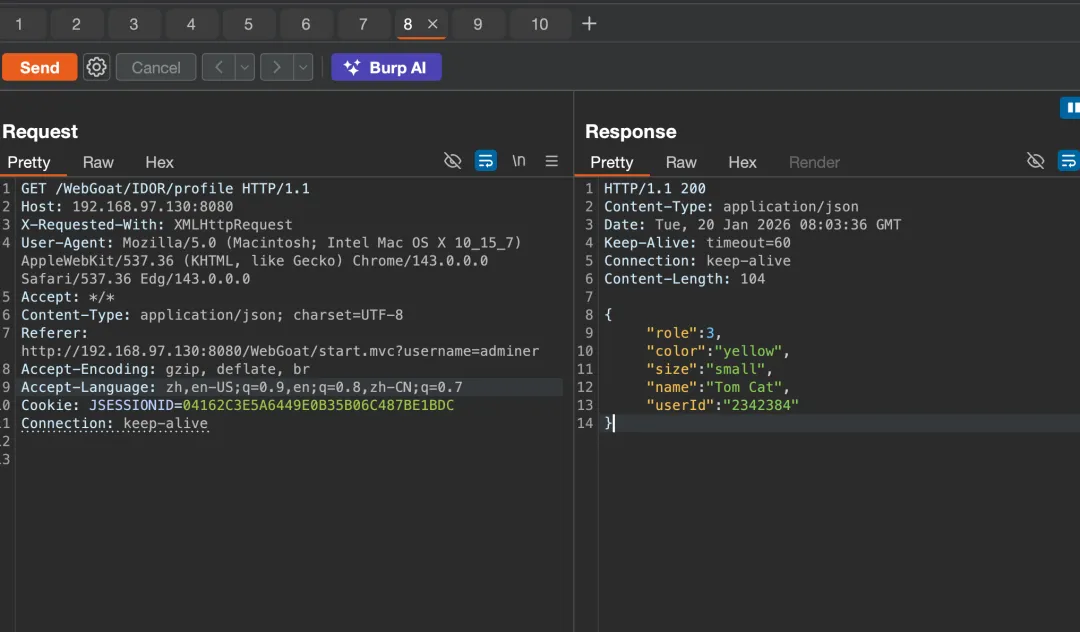
Task: Toggle word wrap icon in Response panel
Action: [1068, 161]
